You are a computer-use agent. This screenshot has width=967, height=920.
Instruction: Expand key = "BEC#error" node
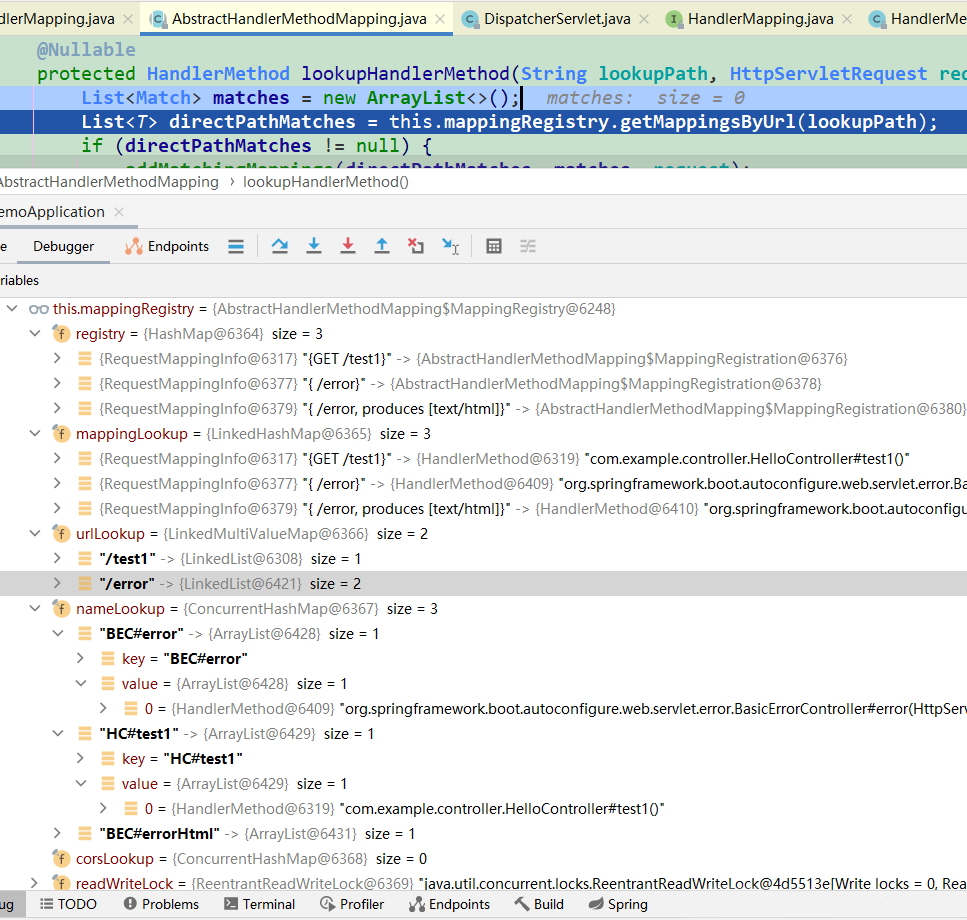click(80, 659)
